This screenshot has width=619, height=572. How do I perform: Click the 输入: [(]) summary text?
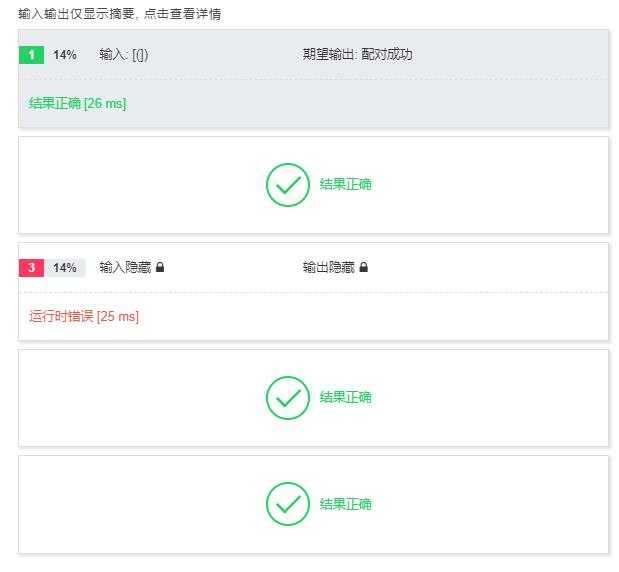(124, 54)
